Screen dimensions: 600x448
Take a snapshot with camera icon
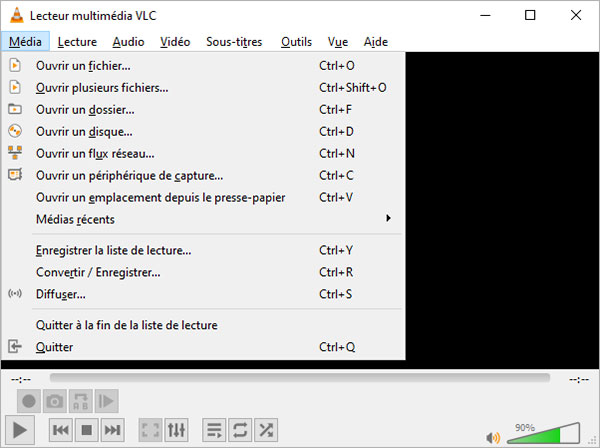click(55, 401)
